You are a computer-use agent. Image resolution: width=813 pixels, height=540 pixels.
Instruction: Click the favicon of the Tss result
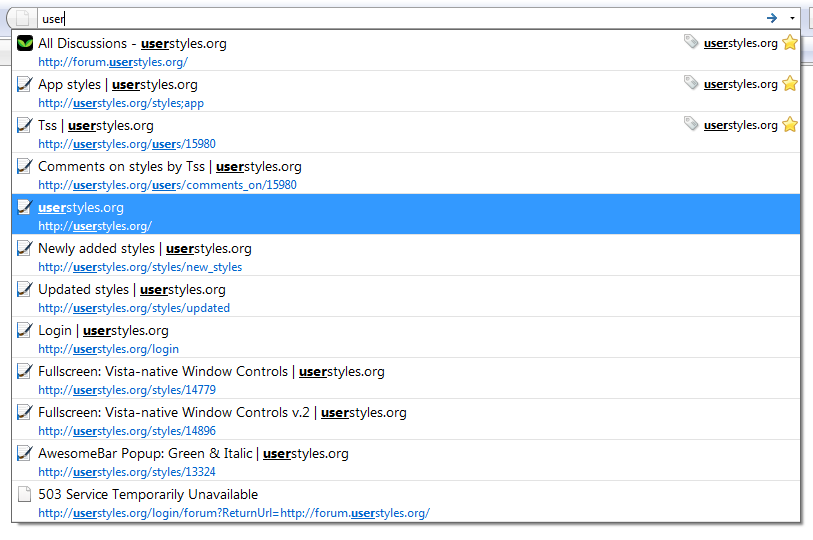tap(24, 125)
